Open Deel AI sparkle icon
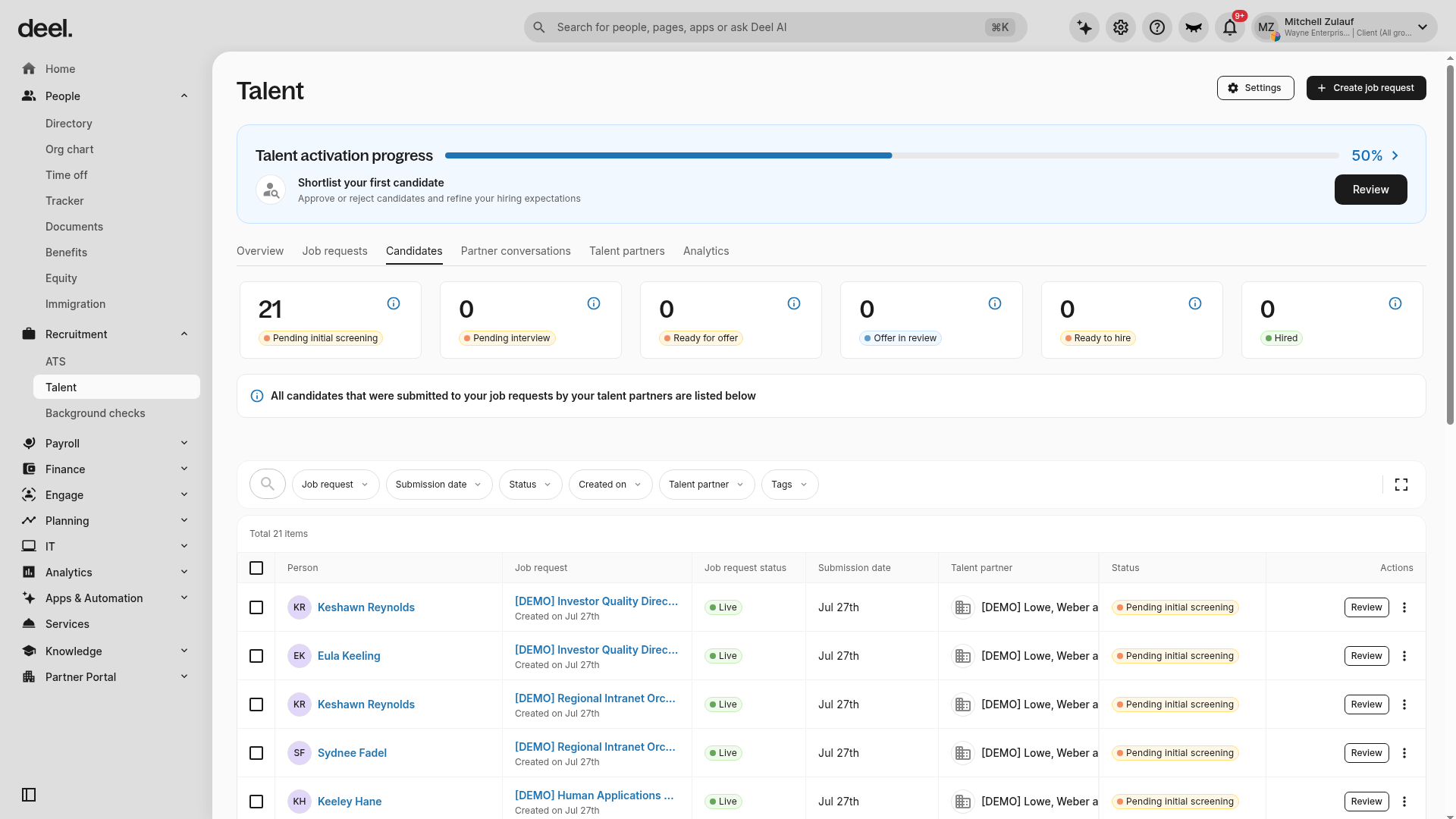 tap(1084, 27)
